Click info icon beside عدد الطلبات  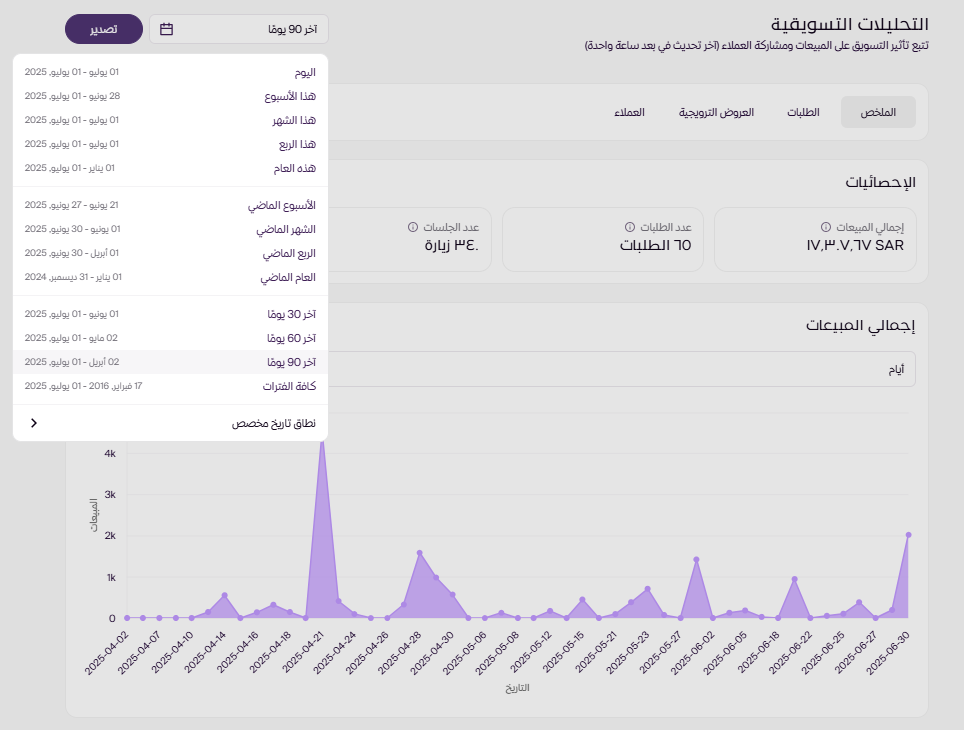[629, 227]
